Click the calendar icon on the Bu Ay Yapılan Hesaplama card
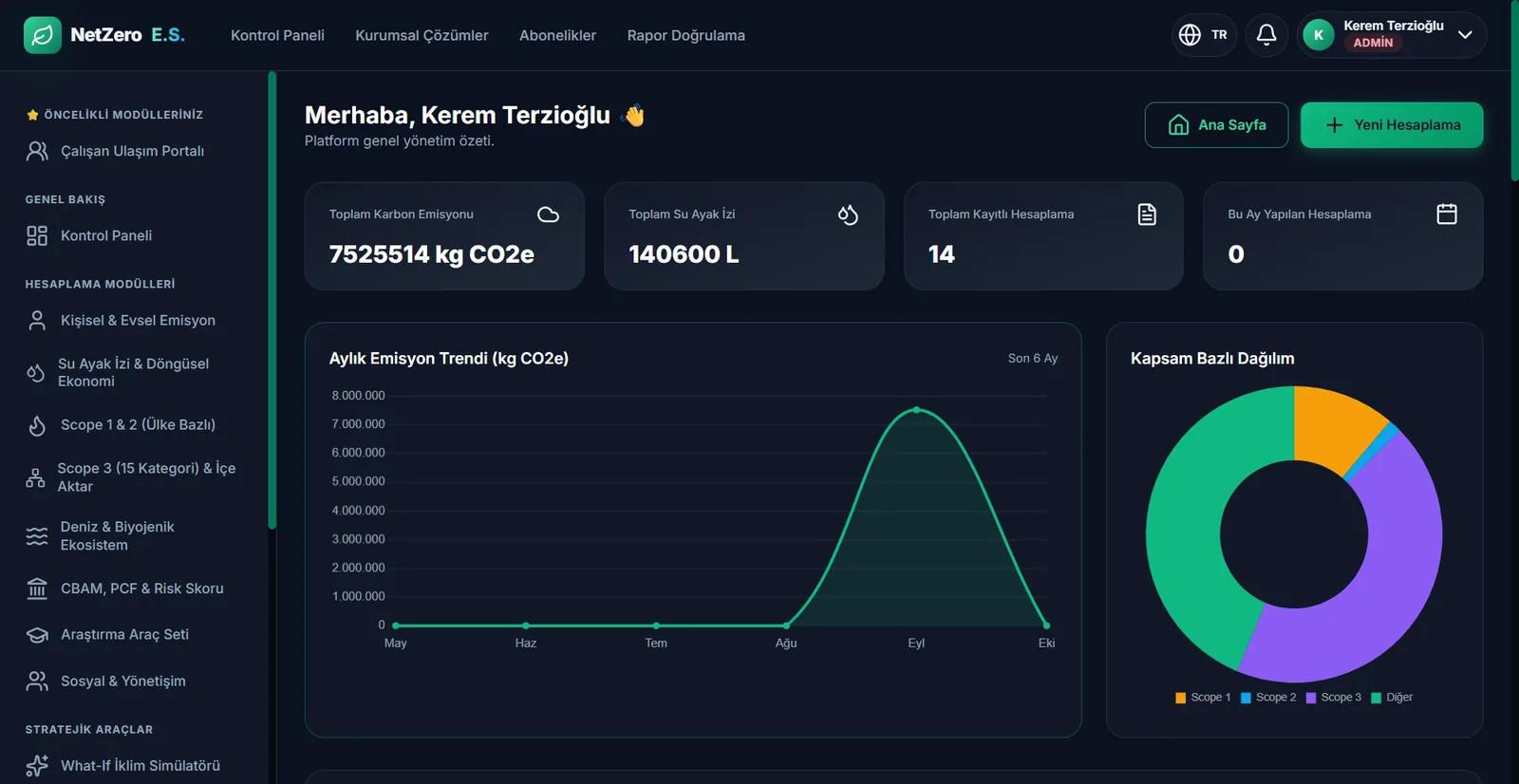Screen dimensions: 1519x784 point(1447,215)
